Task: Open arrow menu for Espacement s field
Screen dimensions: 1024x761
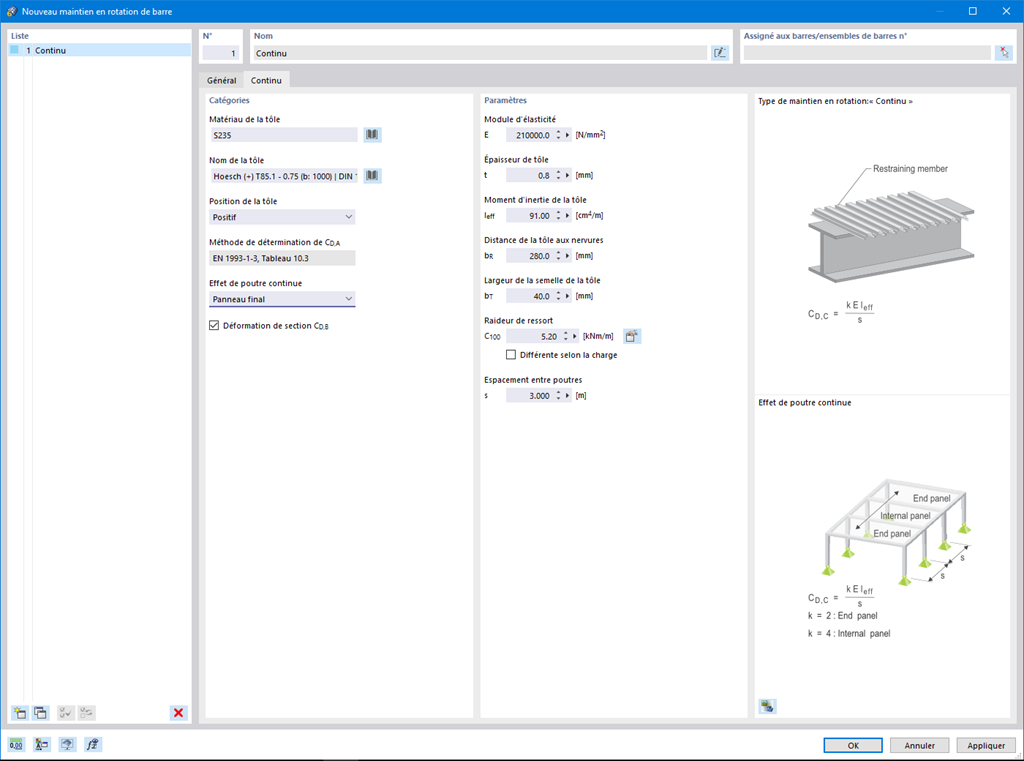Action: (x=568, y=396)
